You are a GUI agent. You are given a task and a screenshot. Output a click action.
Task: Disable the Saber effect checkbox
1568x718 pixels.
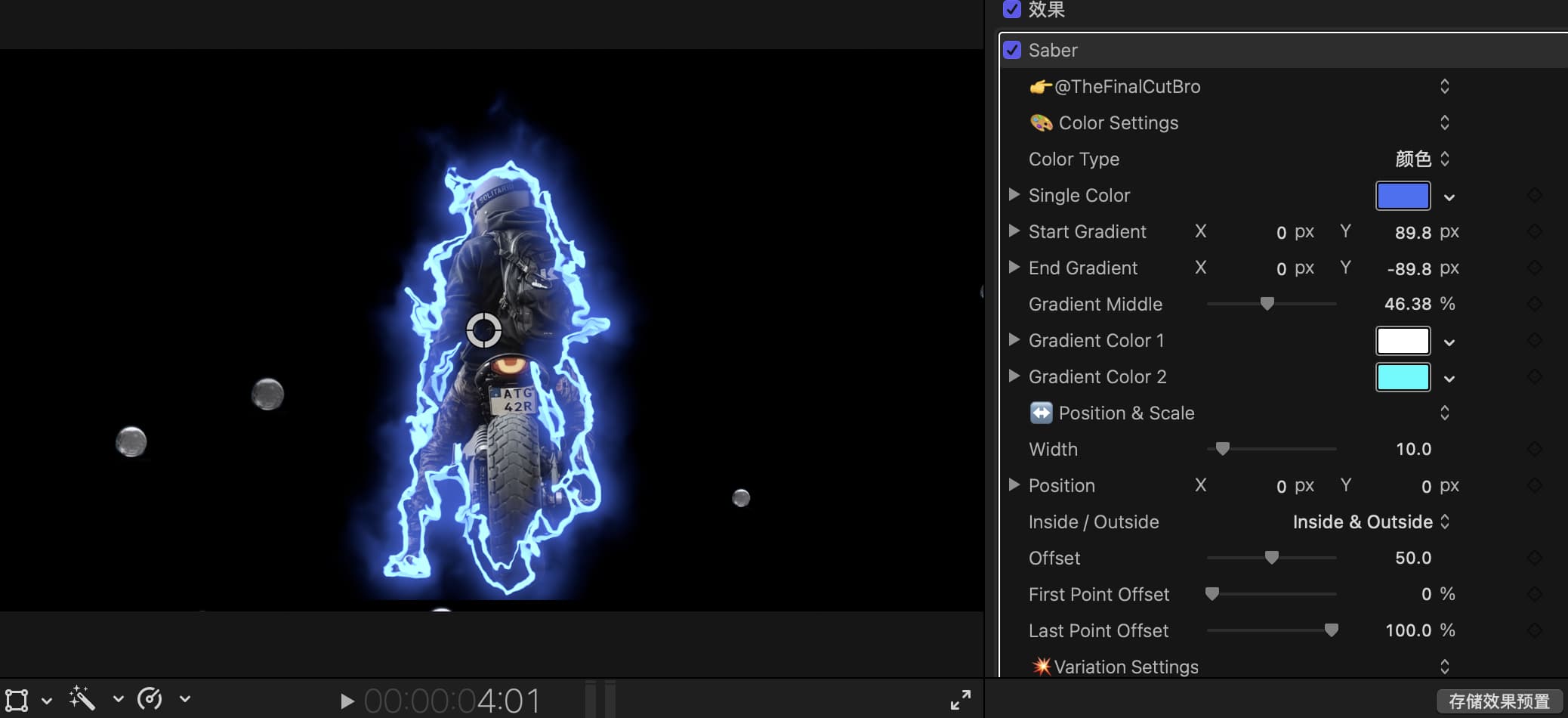(x=1012, y=50)
